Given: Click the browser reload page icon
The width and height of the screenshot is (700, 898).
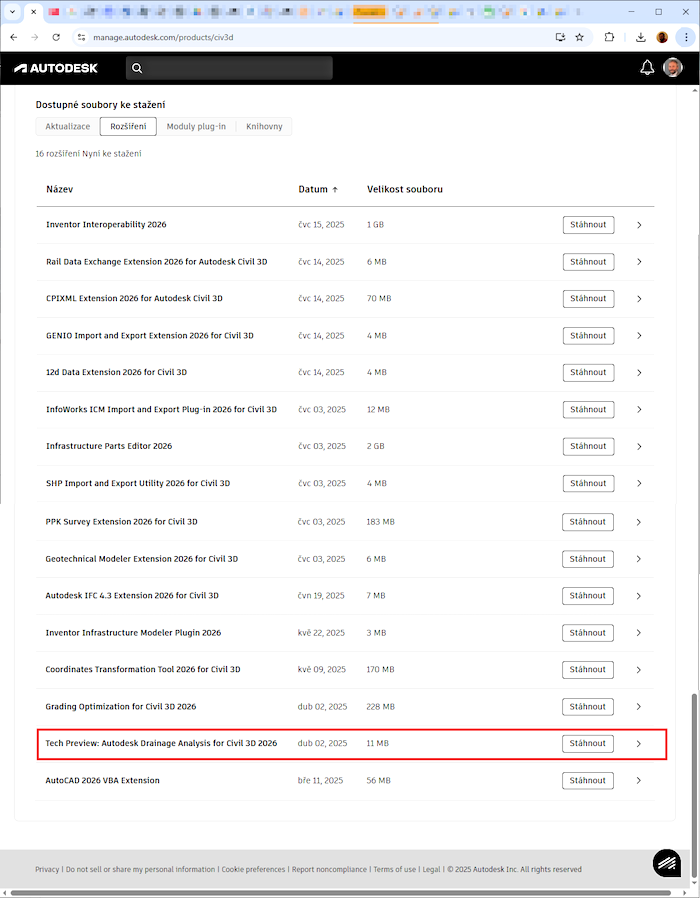Looking at the screenshot, I should [x=56, y=37].
